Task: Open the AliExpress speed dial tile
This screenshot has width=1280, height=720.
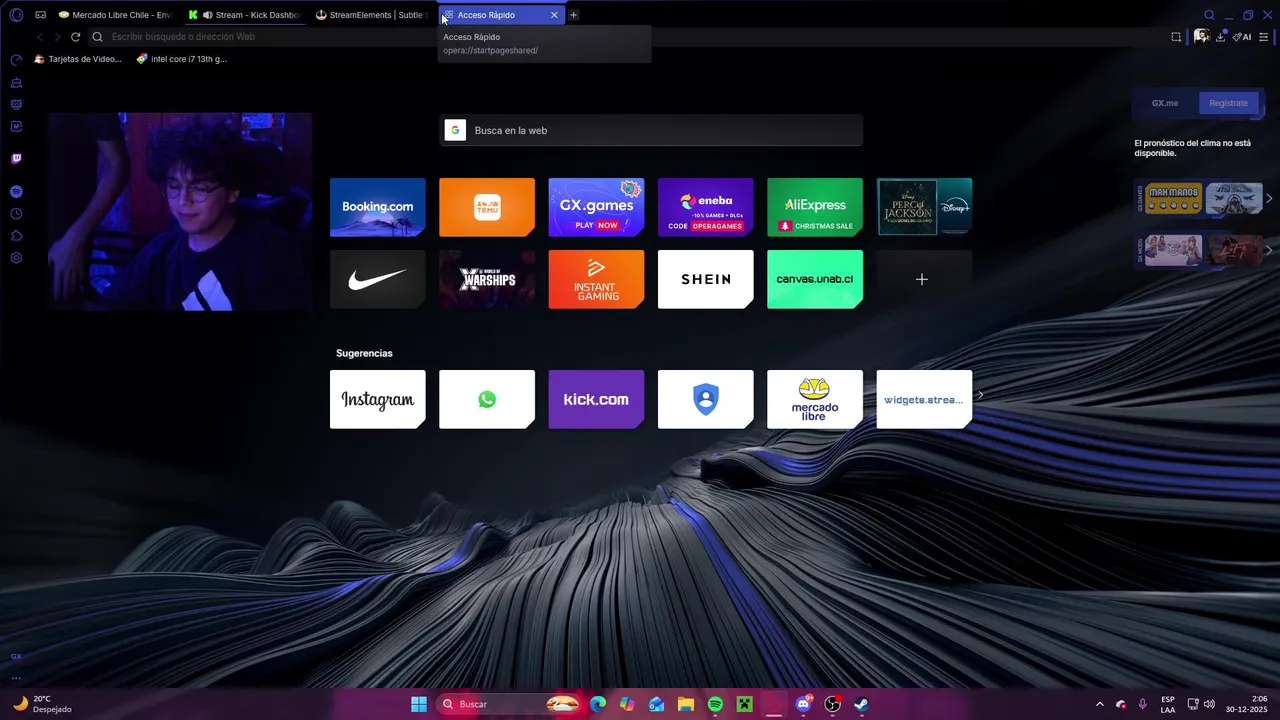Action: pos(815,207)
